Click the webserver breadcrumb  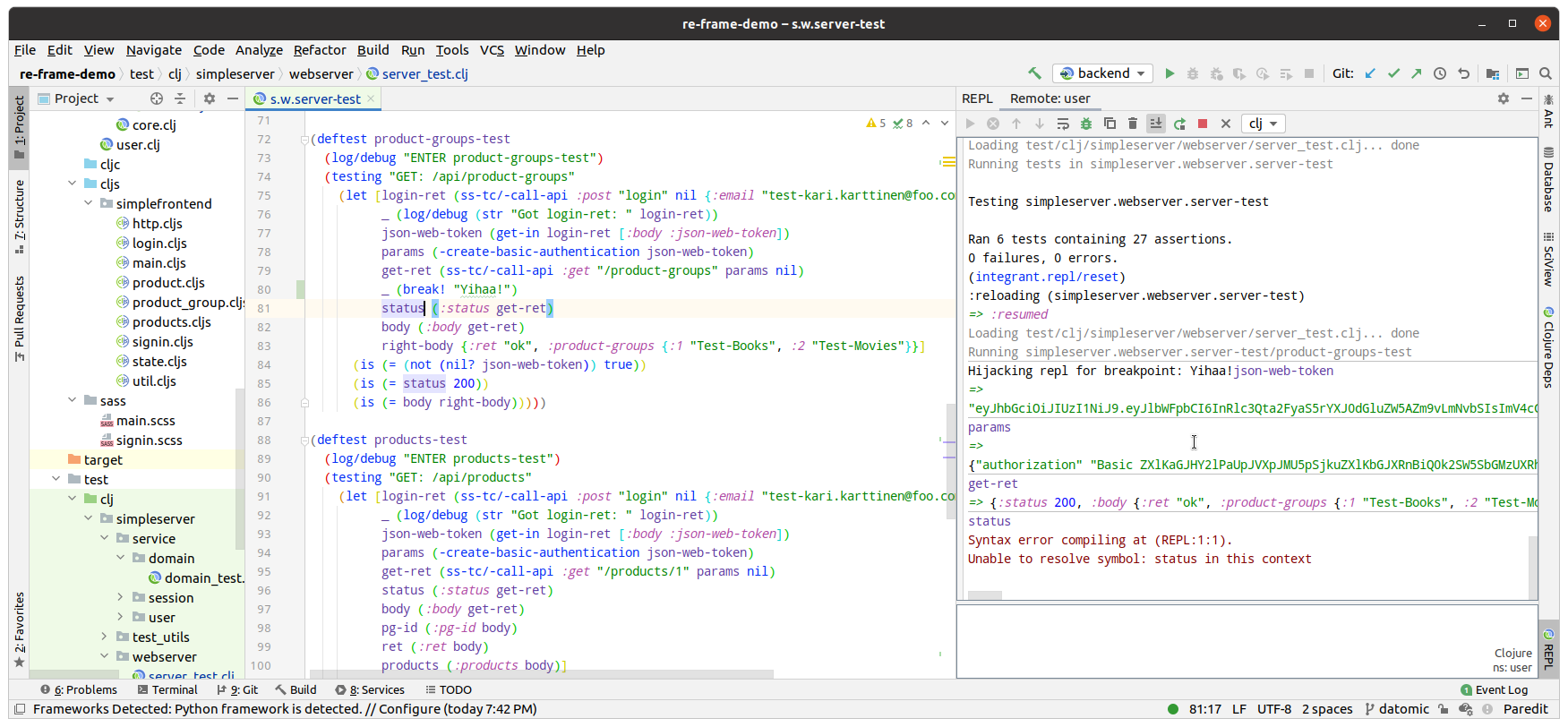[321, 74]
